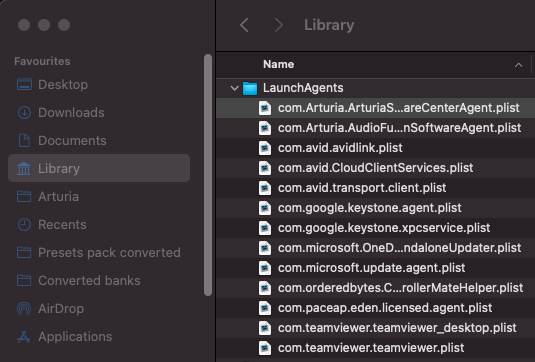Select Library in Favourites sidebar

click(x=99, y=168)
